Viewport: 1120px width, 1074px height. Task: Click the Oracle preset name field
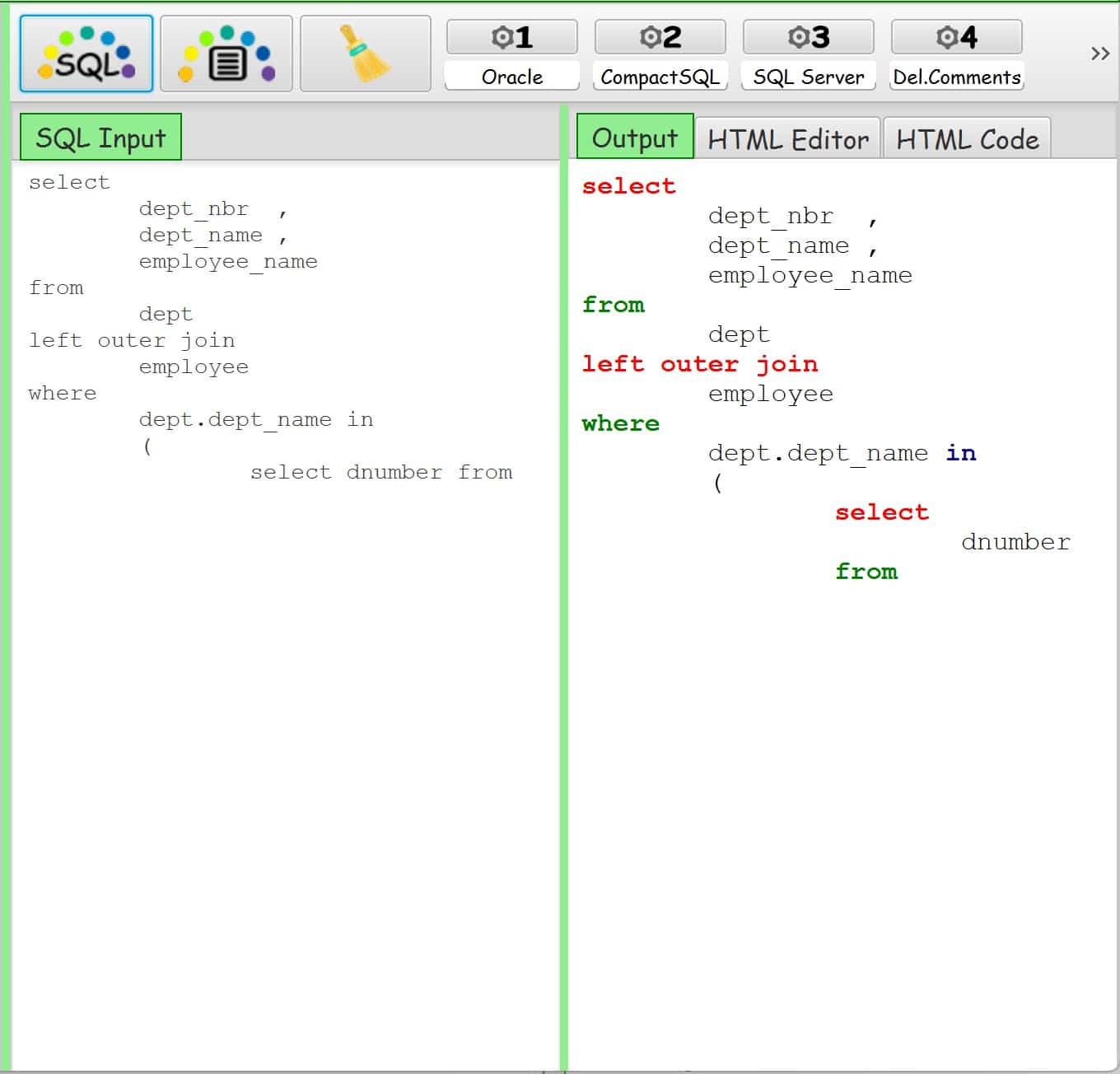[x=511, y=77]
